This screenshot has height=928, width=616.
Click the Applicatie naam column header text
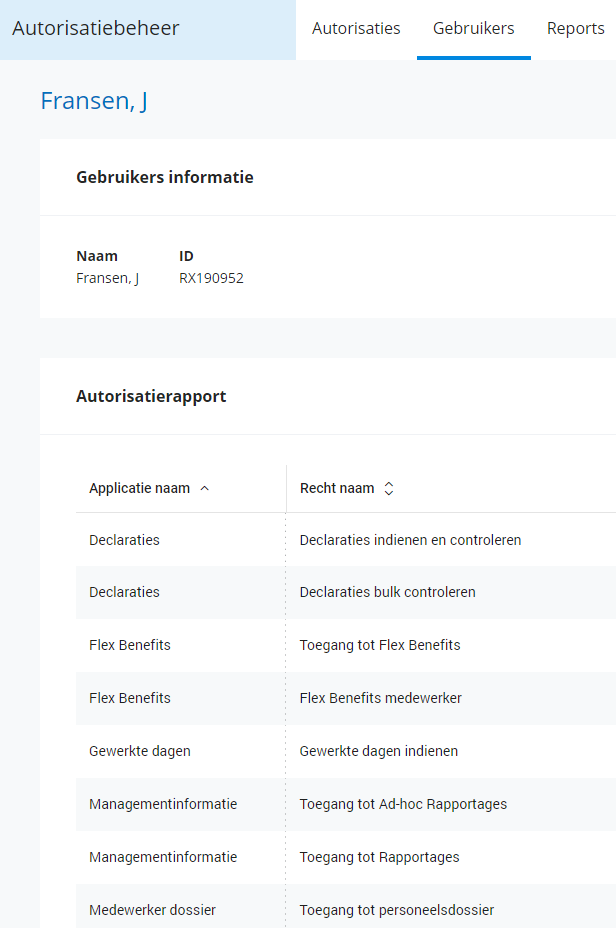[139, 489]
